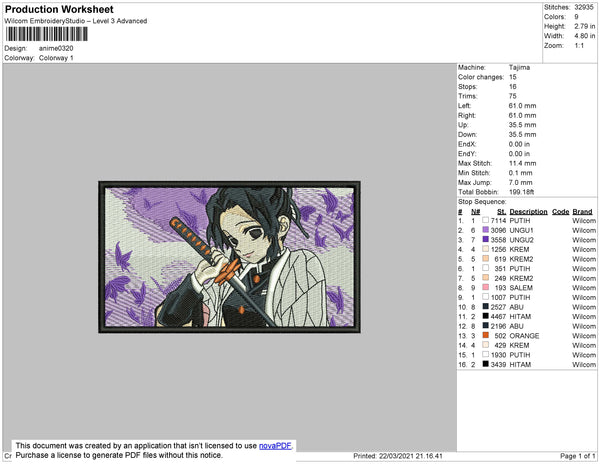Click the Description column header
Image resolution: width=600 pixels, height=464 pixels.
point(528,212)
